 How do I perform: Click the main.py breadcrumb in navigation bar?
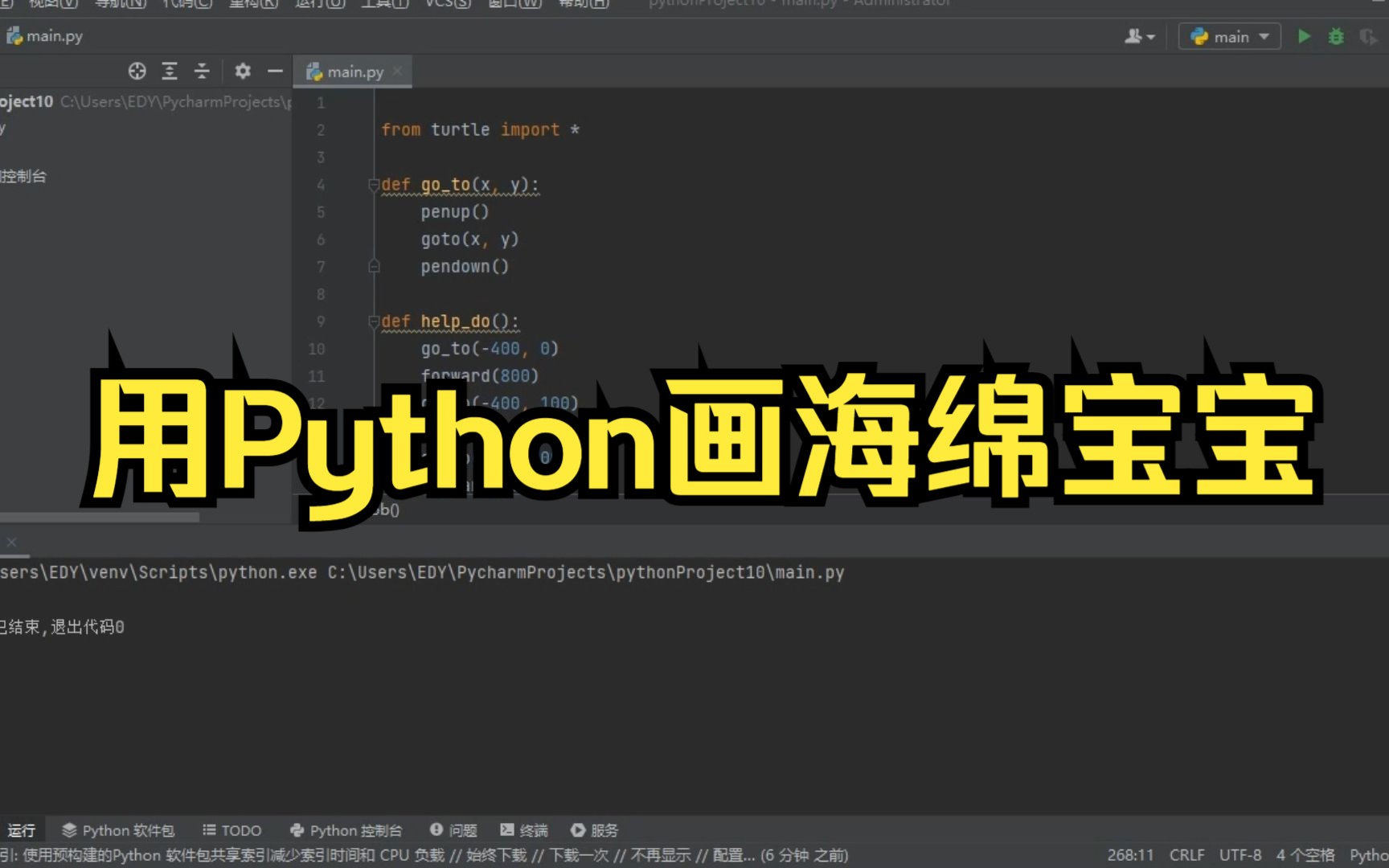45,36
